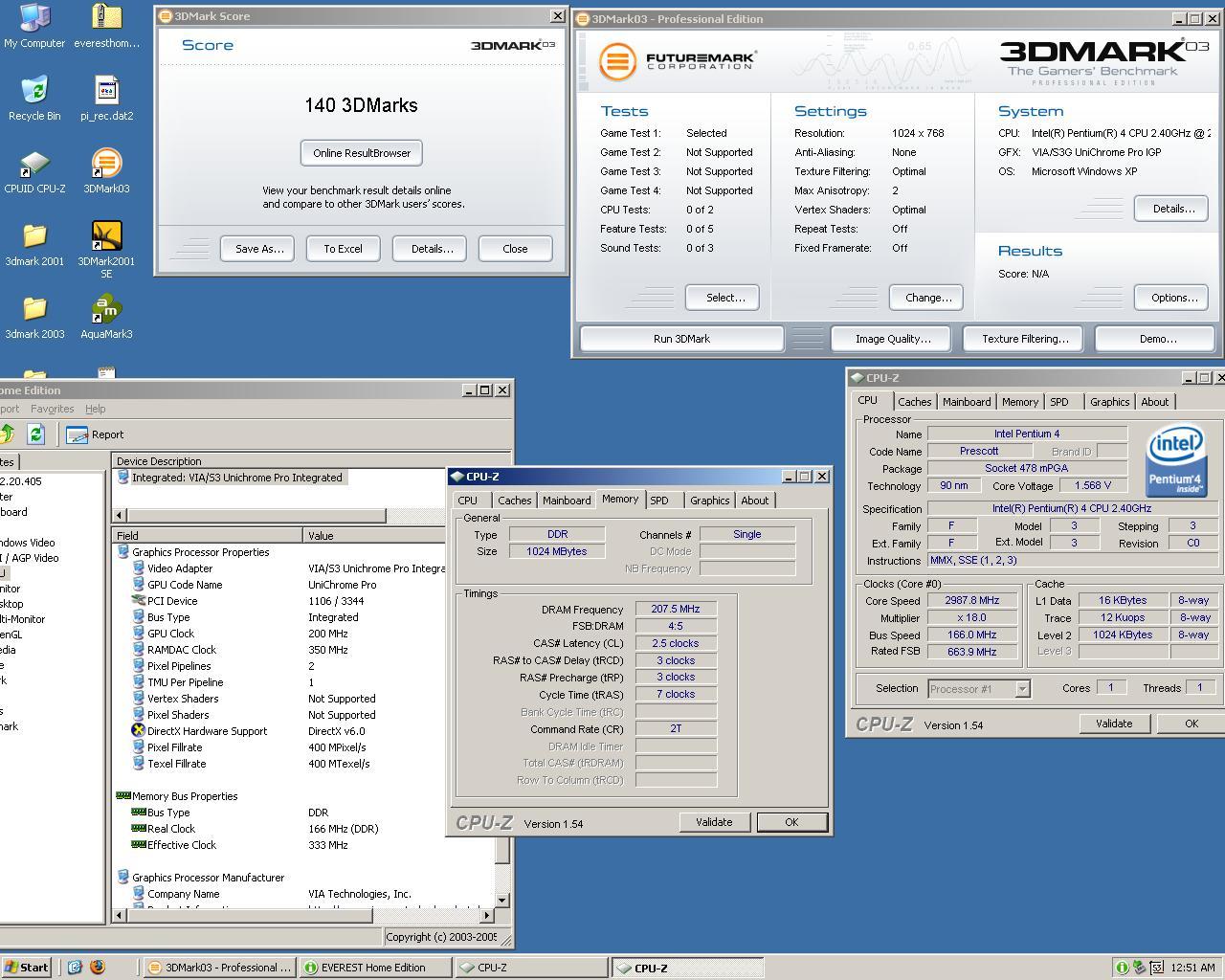Click the Graphics Processor Manufacturer group icon
Image resolution: width=1225 pixels, height=980 pixels.
click(122, 878)
